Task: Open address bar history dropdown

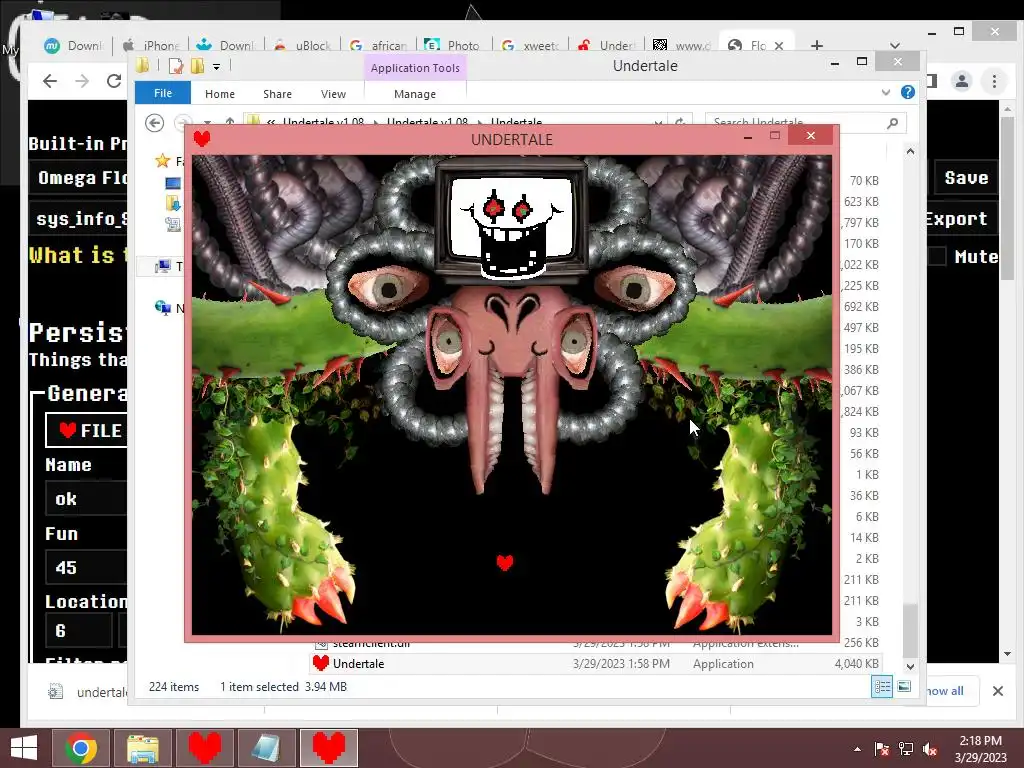Action: click(658, 122)
